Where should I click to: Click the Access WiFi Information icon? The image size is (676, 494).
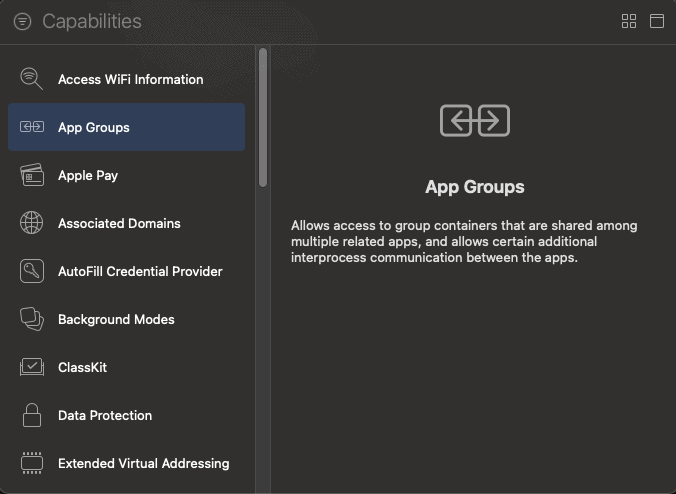click(32, 79)
